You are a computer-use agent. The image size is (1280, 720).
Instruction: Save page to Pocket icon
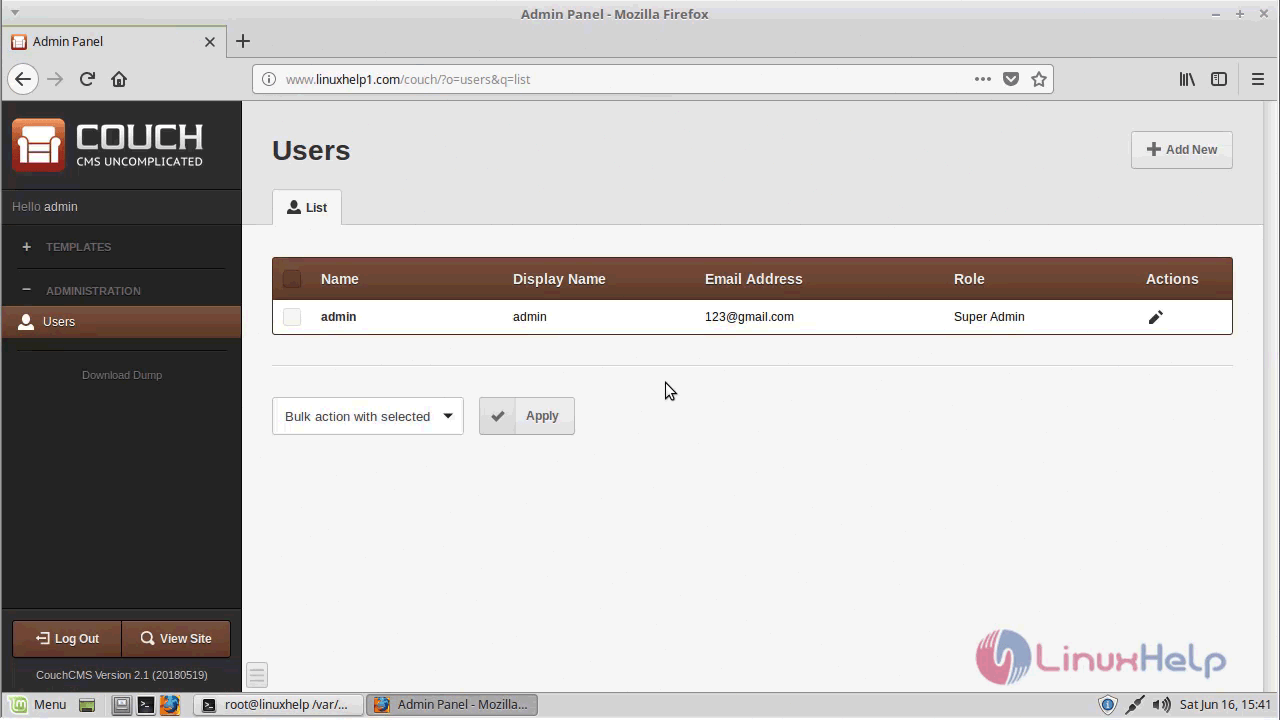[x=1011, y=79]
